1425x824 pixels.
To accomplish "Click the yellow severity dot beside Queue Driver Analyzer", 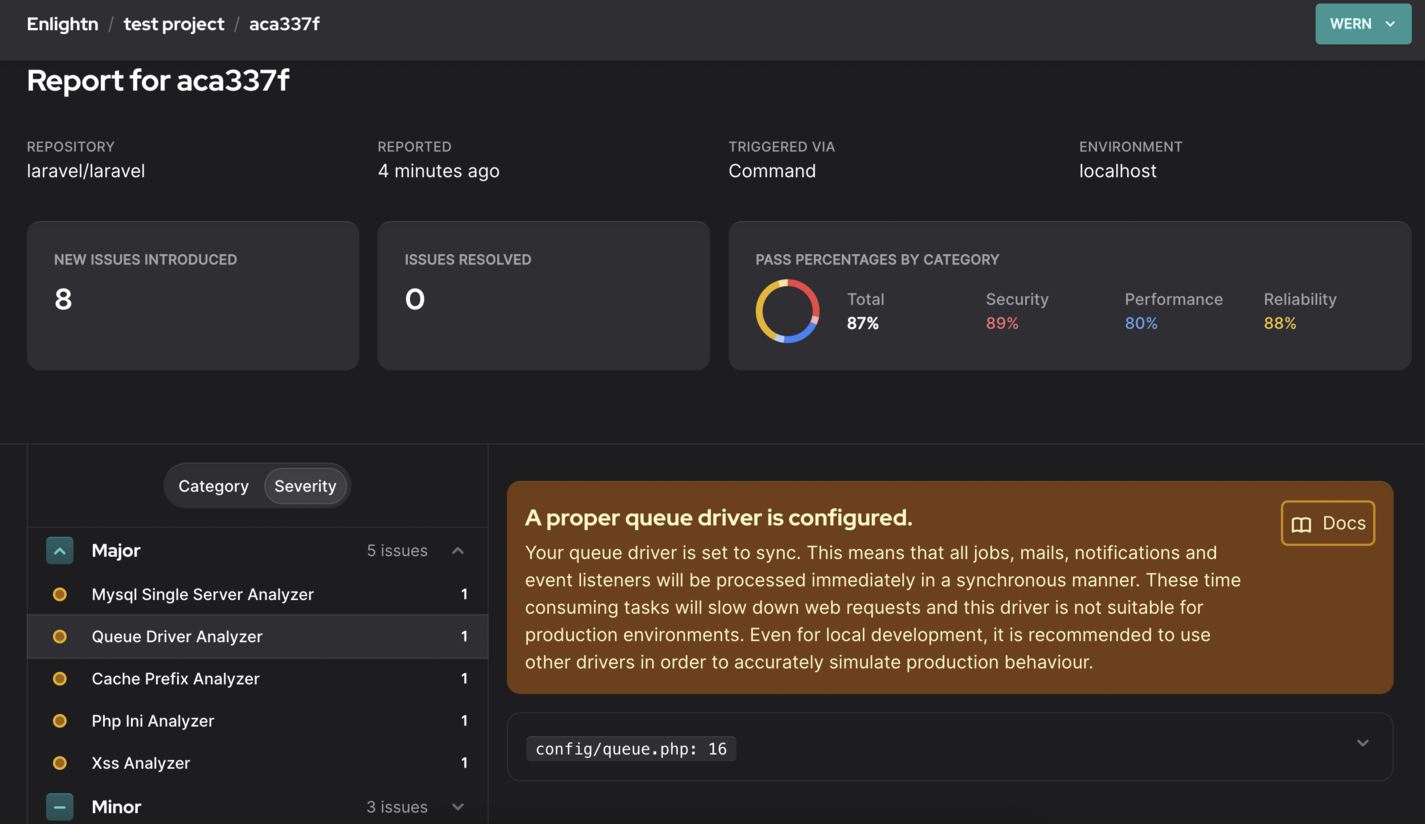I will tap(60, 636).
